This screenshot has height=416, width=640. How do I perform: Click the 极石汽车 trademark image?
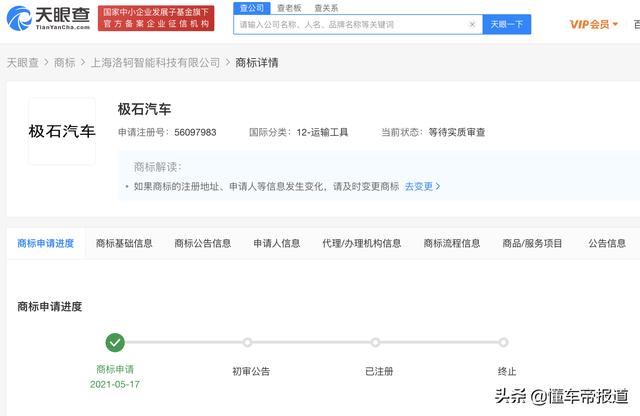(62, 131)
